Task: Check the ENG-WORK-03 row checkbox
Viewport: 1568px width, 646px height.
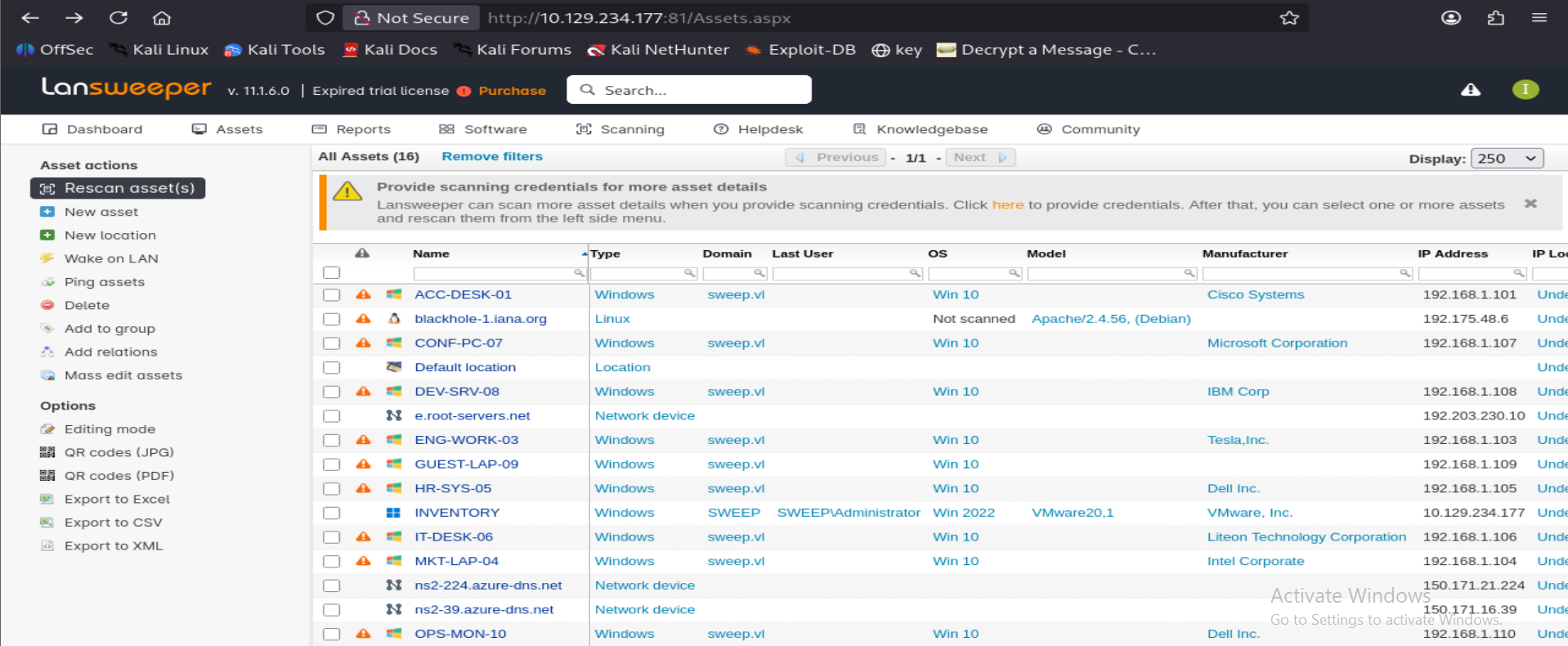Action: [x=331, y=440]
